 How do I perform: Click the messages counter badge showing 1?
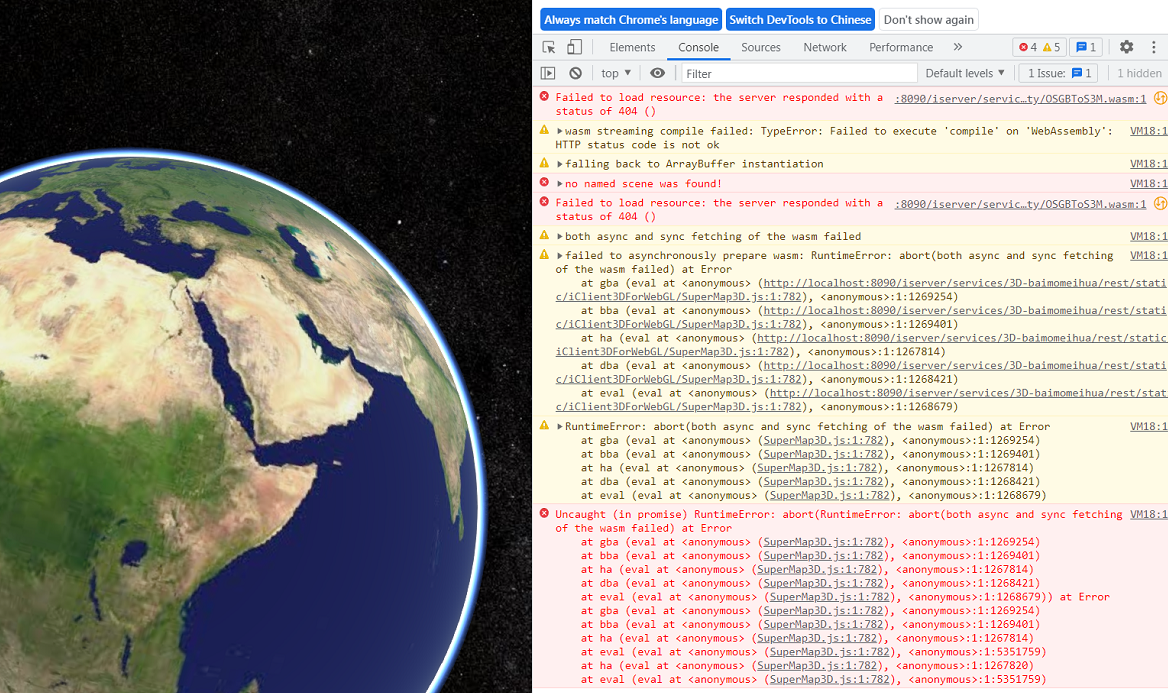(1086, 47)
